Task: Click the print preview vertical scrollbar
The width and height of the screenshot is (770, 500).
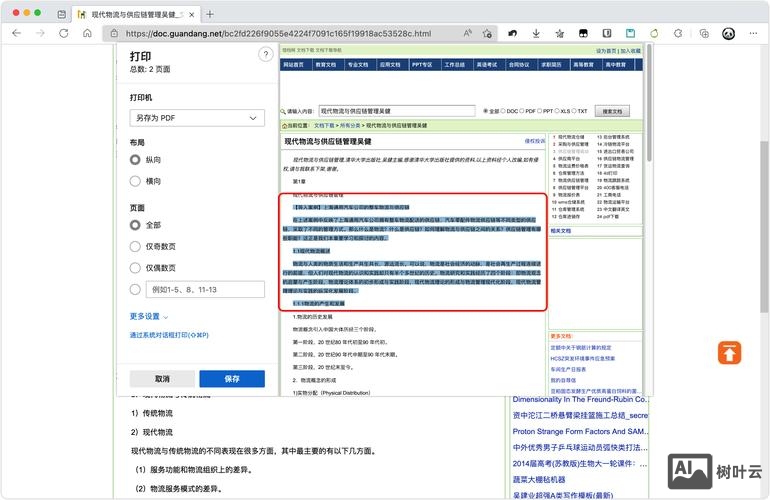Action: (x=649, y=103)
